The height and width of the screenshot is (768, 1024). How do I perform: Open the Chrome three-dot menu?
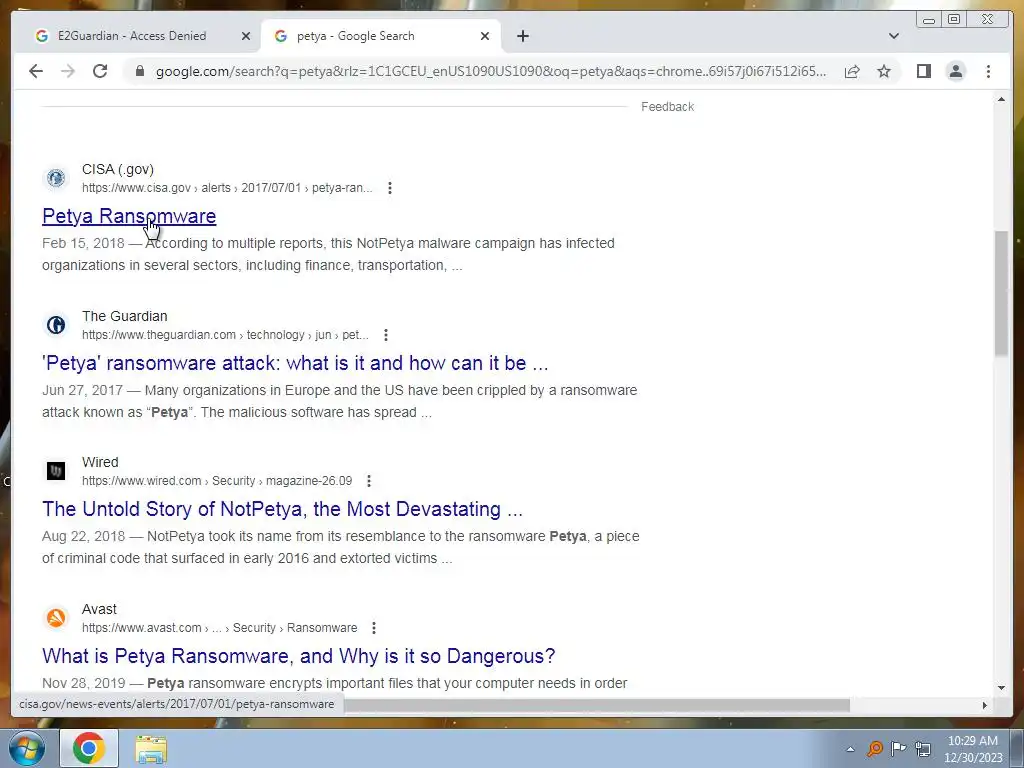(988, 71)
